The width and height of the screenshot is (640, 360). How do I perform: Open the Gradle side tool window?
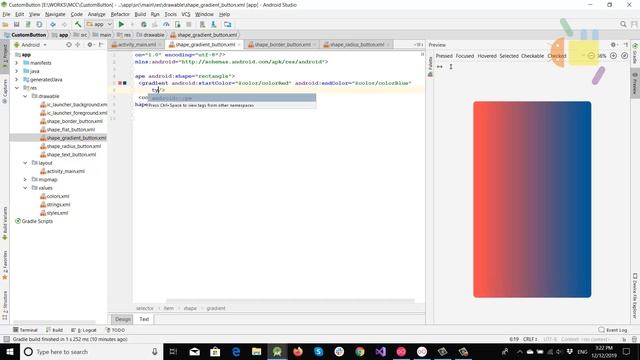(x=635, y=53)
